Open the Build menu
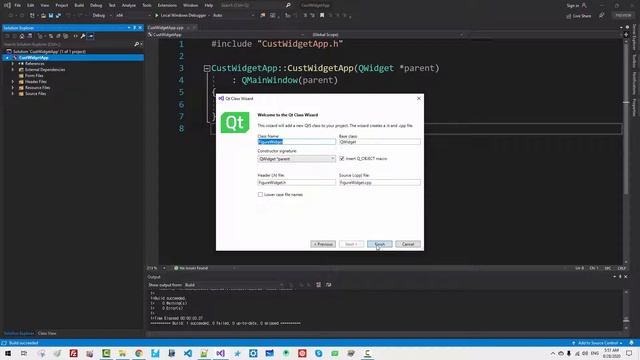640x360 pixels. coord(79,5)
